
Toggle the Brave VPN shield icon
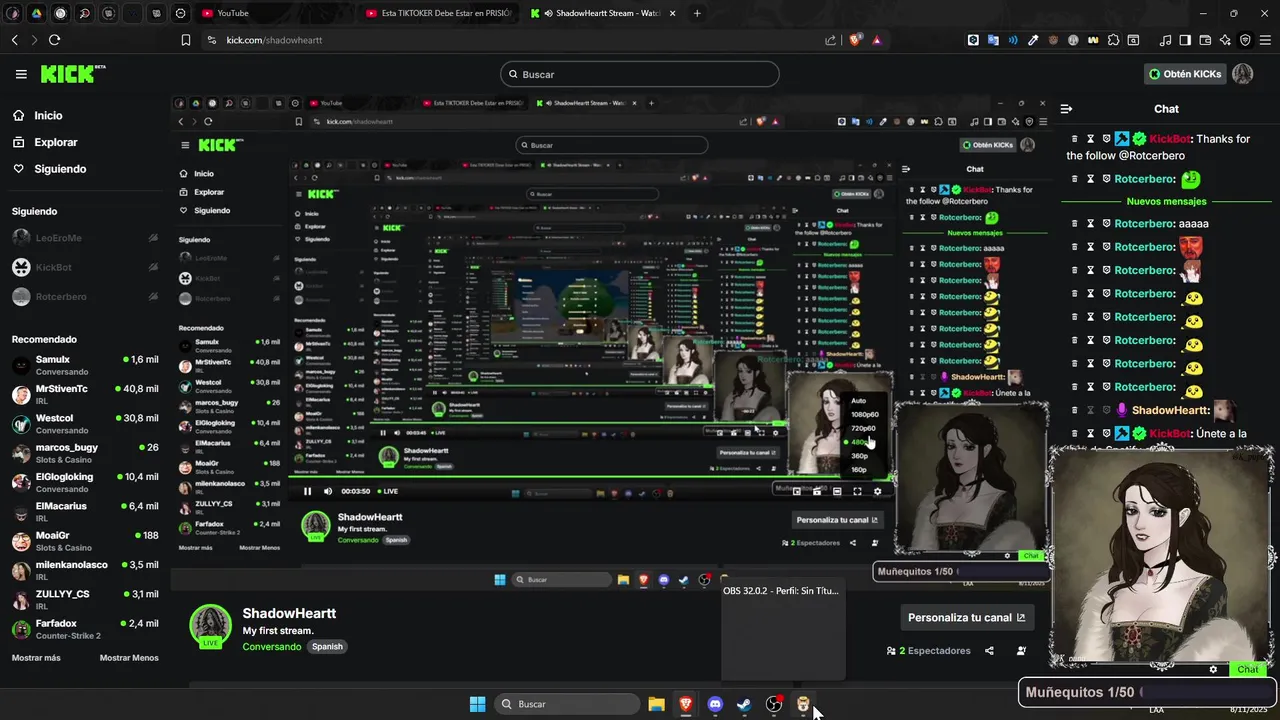pyautogui.click(x=1245, y=40)
